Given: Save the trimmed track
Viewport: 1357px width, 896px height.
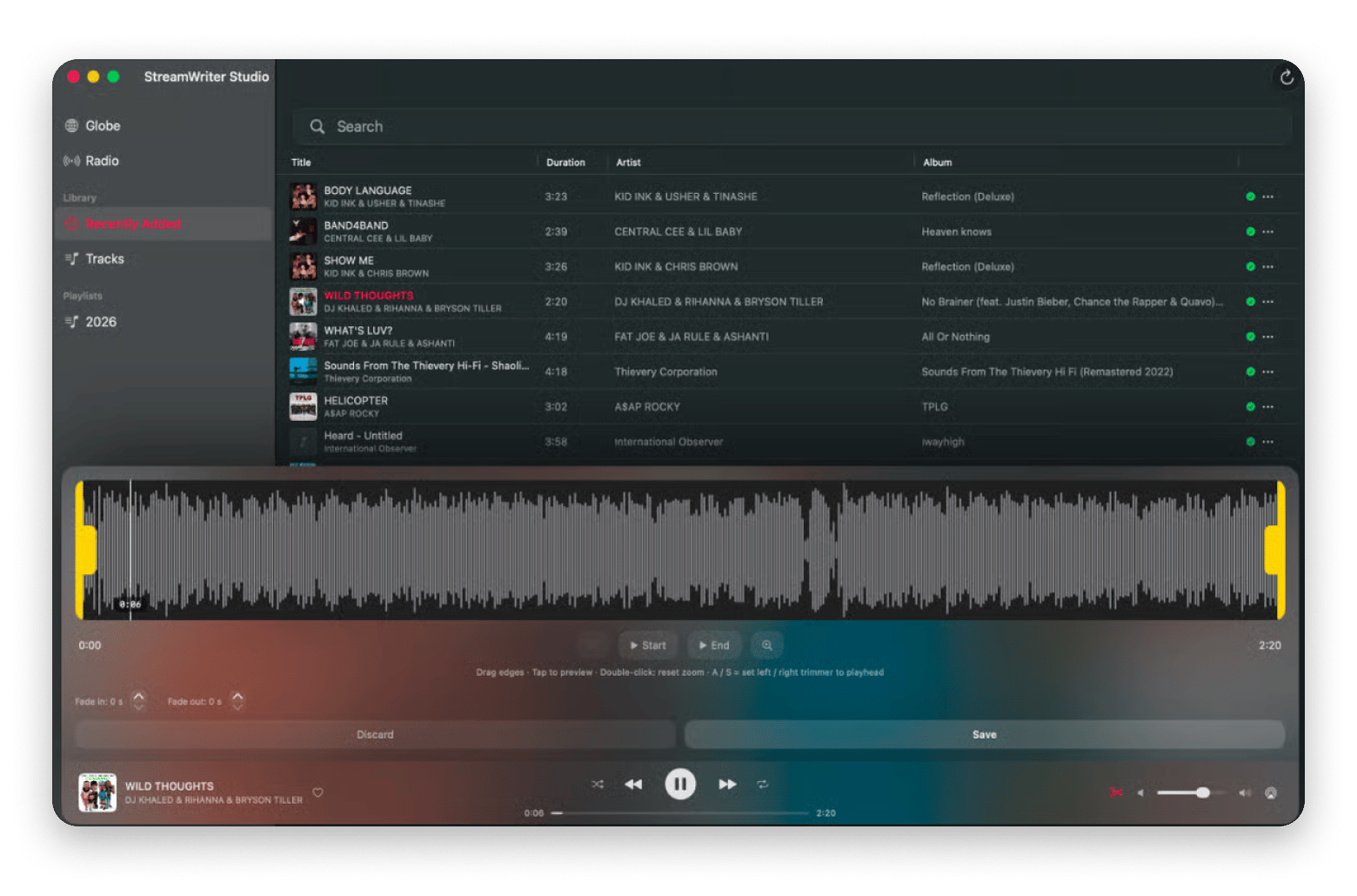Looking at the screenshot, I should [985, 735].
